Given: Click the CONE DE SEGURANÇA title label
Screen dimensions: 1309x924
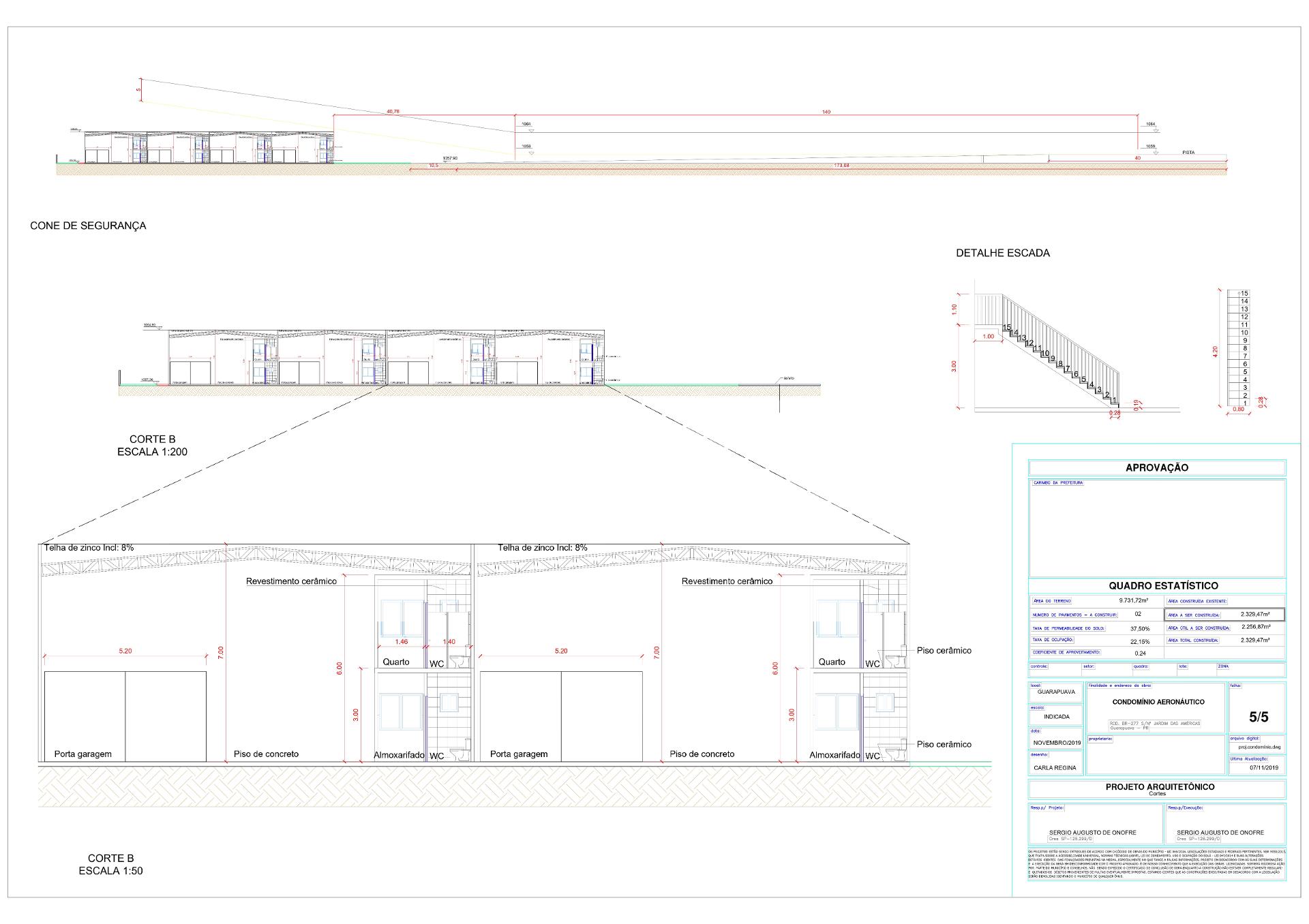Looking at the screenshot, I should coord(88,226).
